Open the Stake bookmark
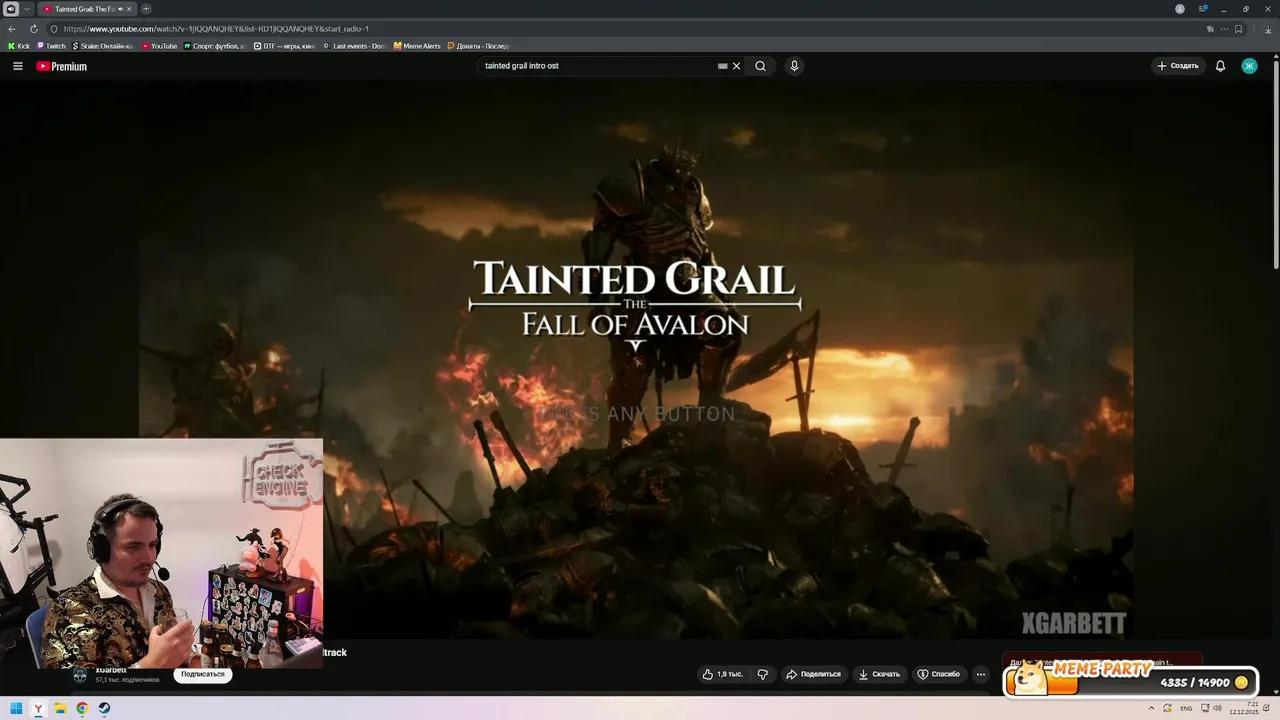The width and height of the screenshot is (1280, 720). point(103,46)
